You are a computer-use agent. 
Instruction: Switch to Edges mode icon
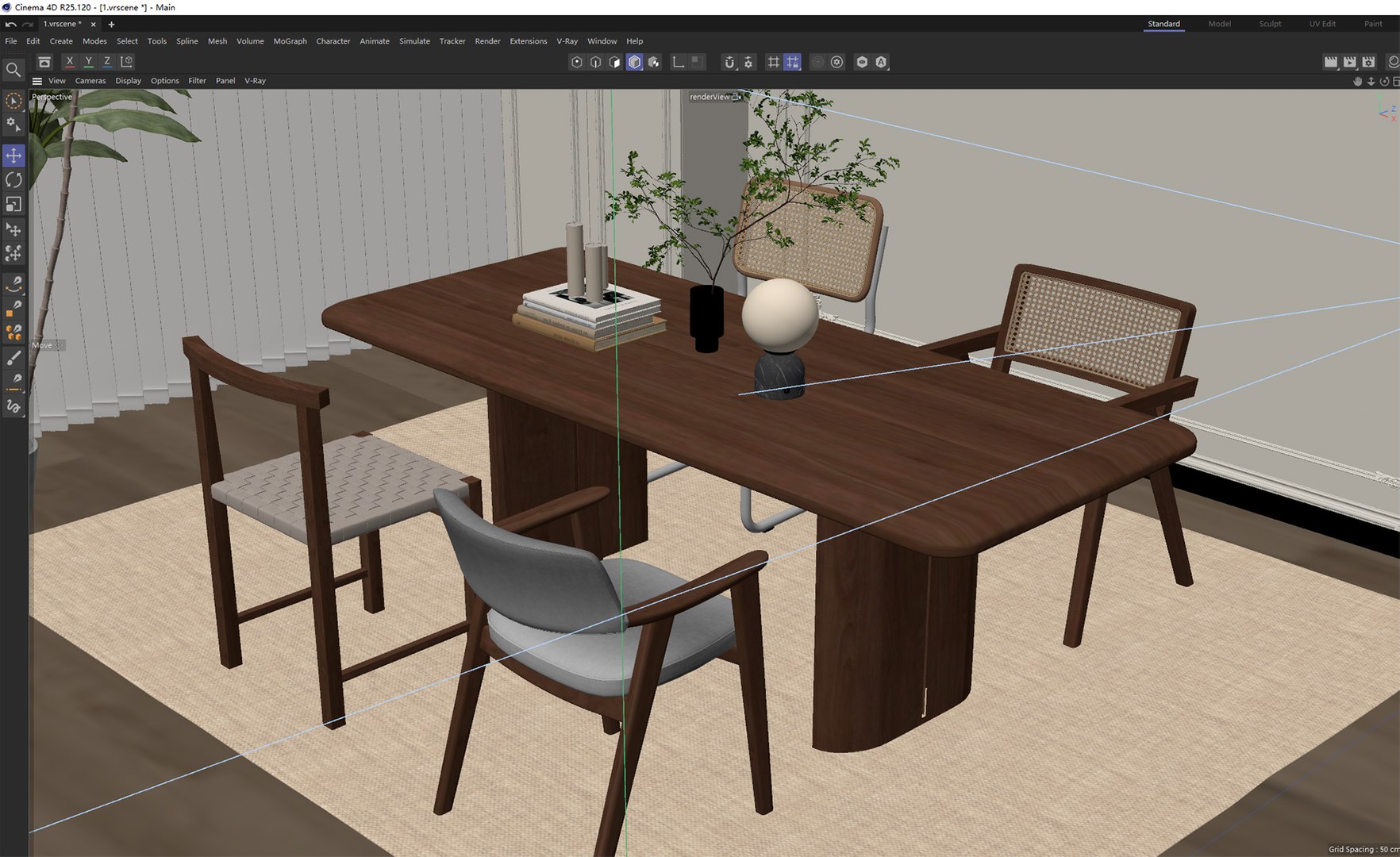click(596, 62)
